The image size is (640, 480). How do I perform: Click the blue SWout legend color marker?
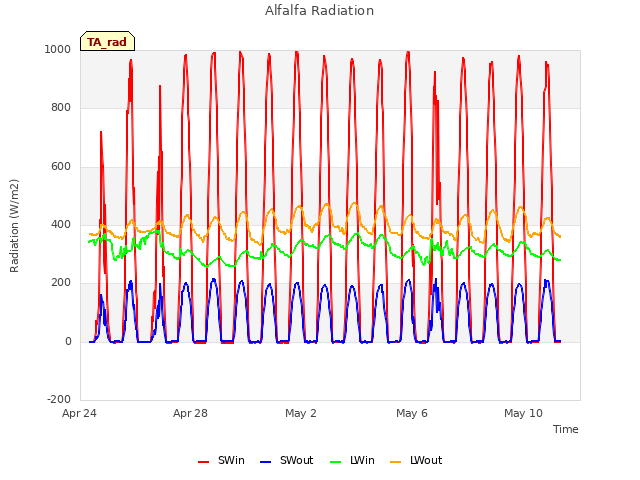click(265, 462)
